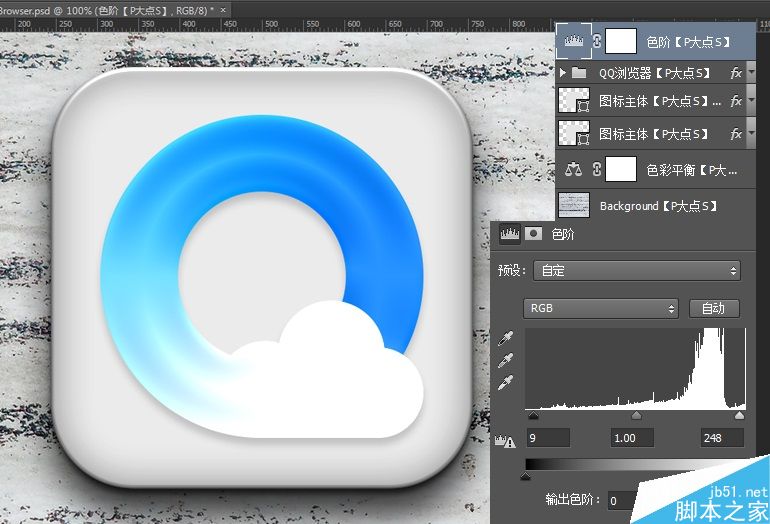This screenshot has width=770, height=524.
Task: Click the midtone input field showing 1.00
Action: tap(632, 438)
